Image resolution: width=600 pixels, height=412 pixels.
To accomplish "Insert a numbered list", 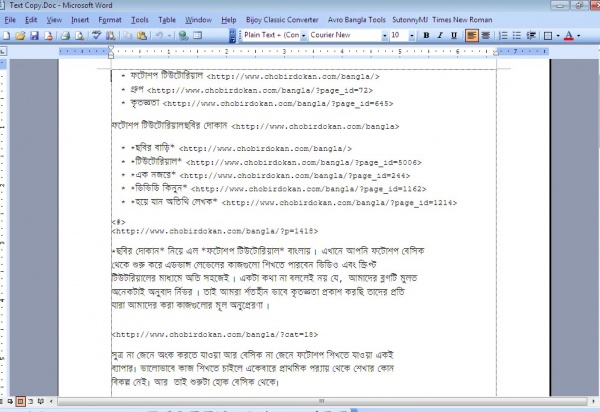I will [503, 36].
